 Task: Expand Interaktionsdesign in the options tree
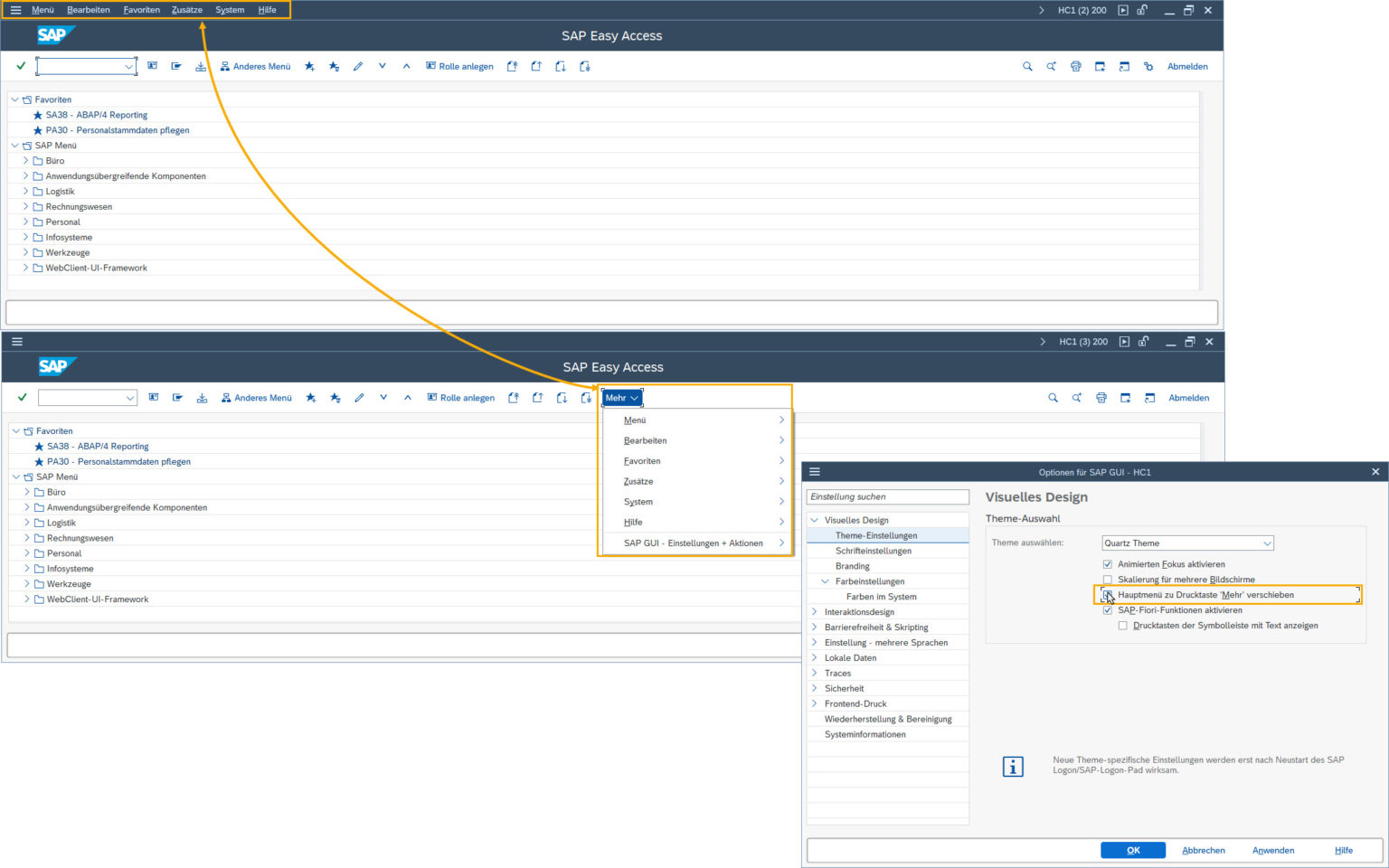tap(815, 611)
